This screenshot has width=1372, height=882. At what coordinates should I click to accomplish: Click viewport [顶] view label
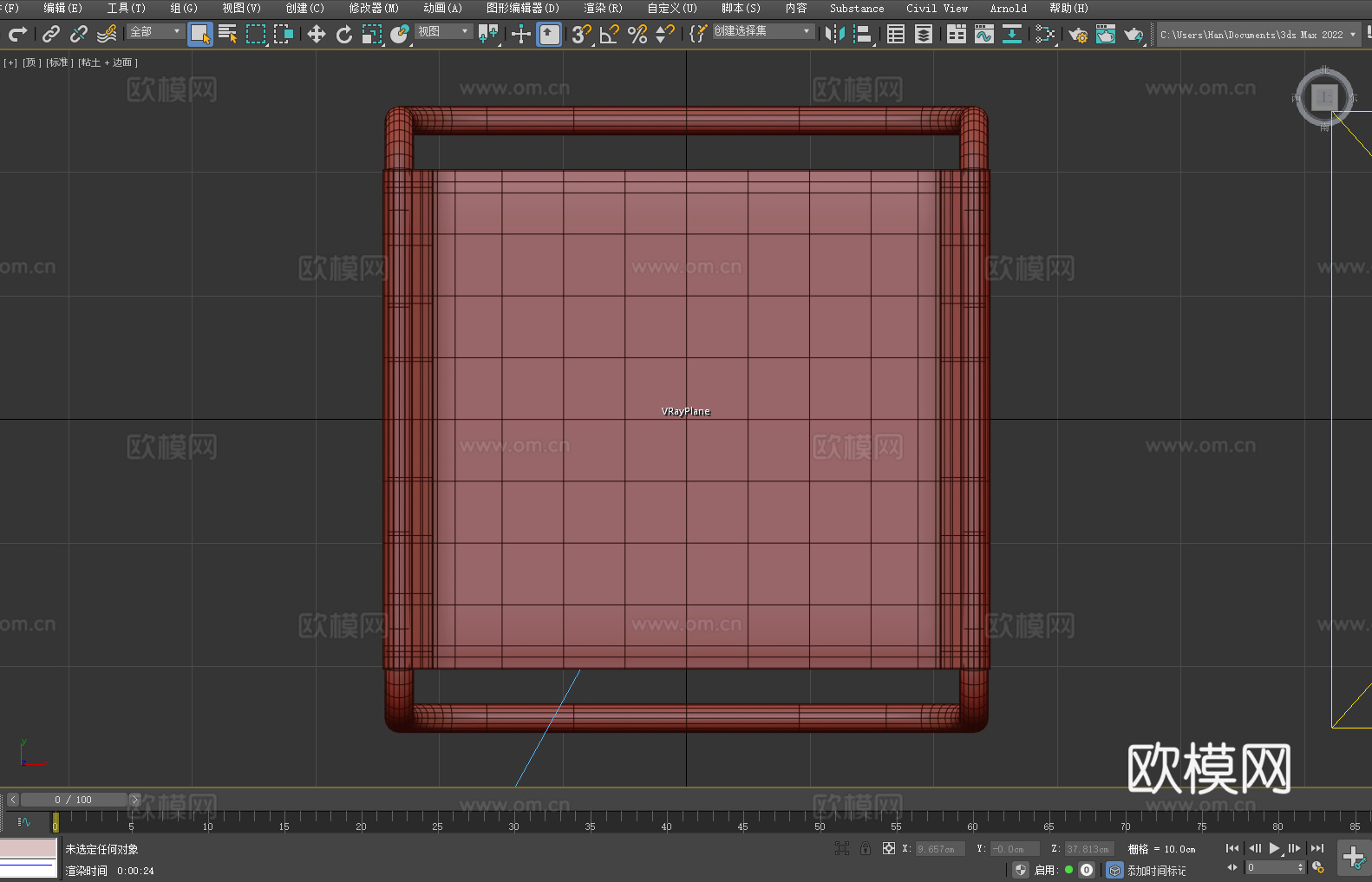tap(31, 62)
